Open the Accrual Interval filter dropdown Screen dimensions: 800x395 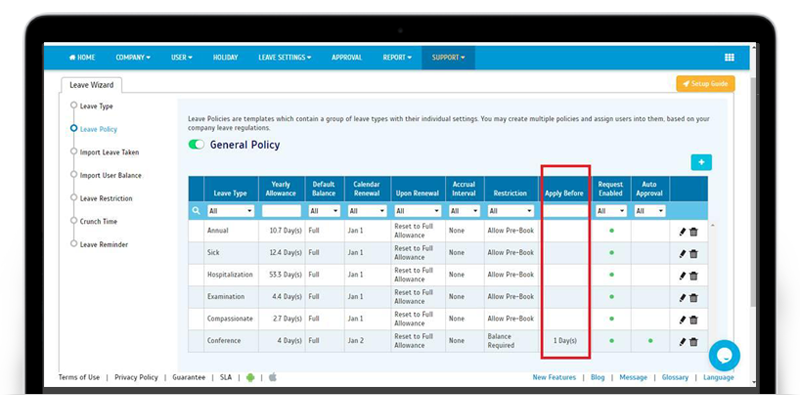[x=464, y=211]
